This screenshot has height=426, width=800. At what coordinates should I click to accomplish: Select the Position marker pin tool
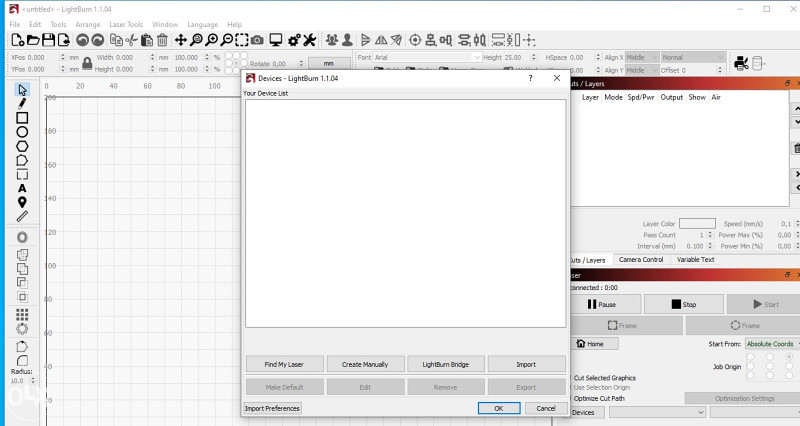coord(22,202)
